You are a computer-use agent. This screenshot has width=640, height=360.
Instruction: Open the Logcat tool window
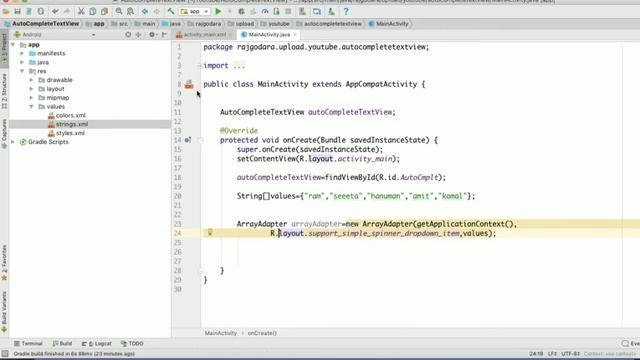(96, 344)
